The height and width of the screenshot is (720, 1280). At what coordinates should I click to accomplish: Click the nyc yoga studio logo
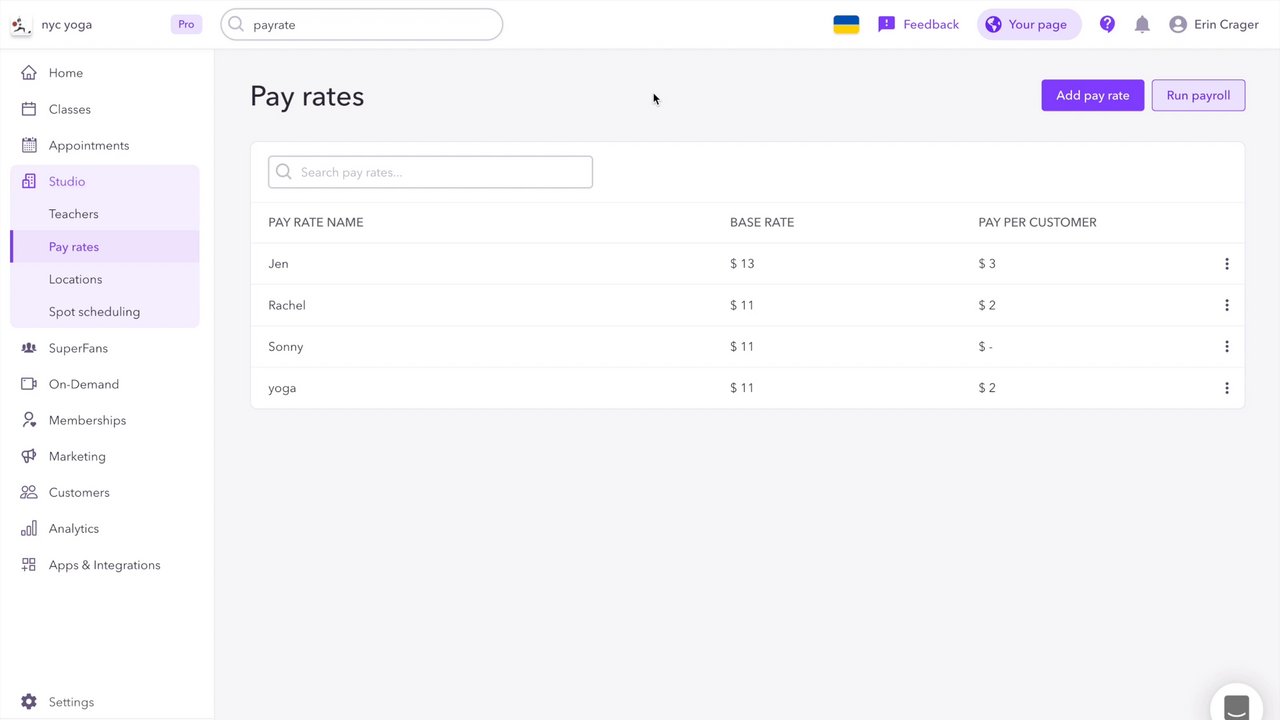click(21, 25)
